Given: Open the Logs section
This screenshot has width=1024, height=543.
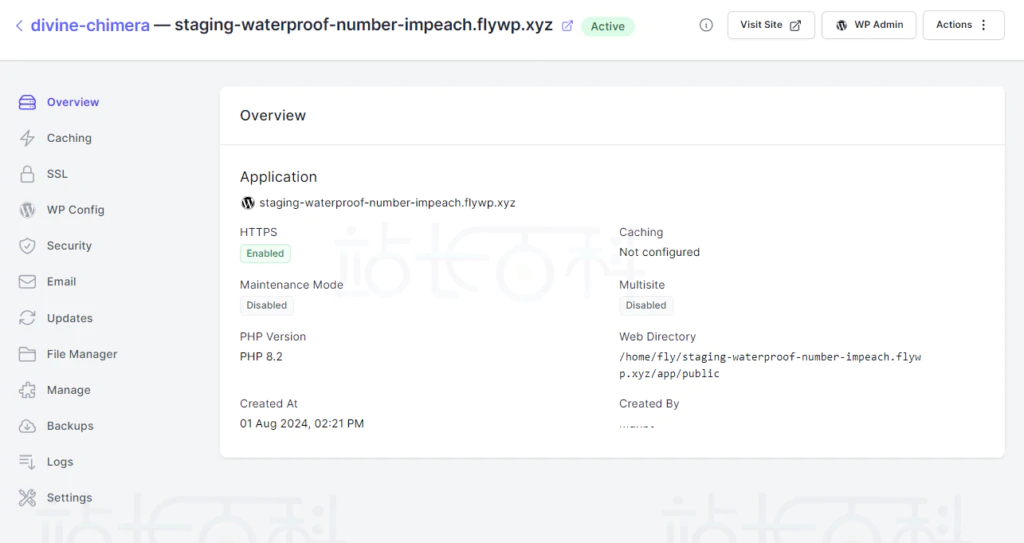Looking at the screenshot, I should (60, 462).
